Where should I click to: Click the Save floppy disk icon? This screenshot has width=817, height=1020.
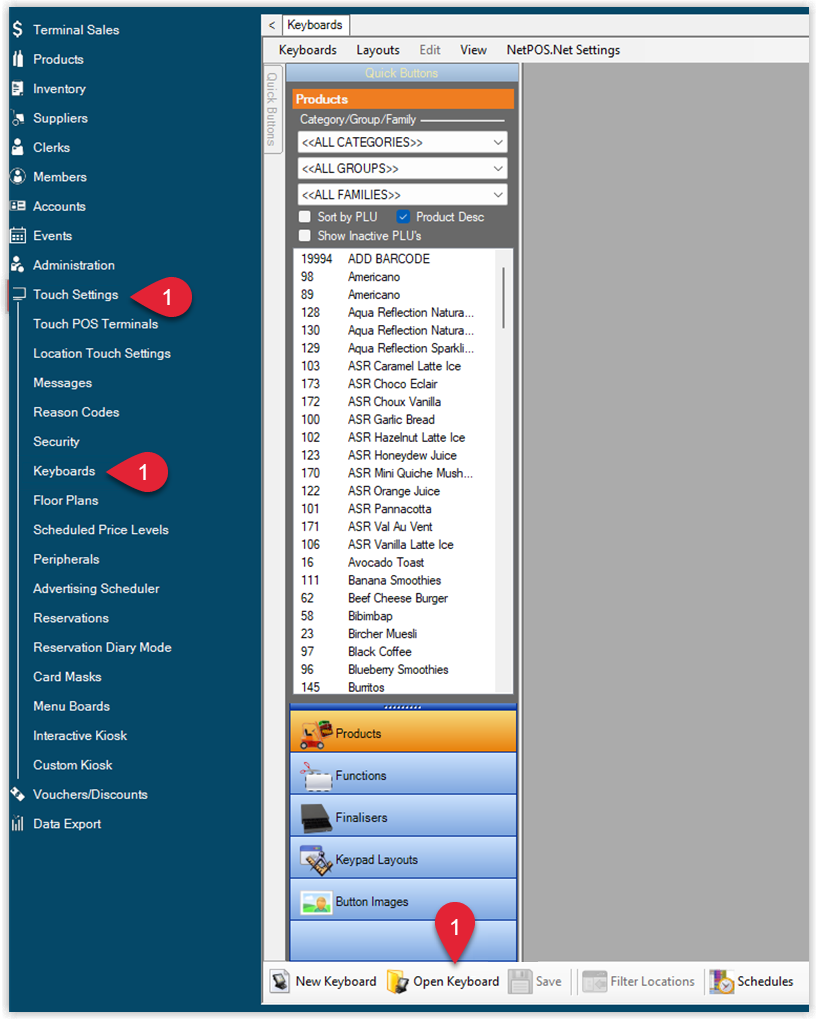coord(520,982)
